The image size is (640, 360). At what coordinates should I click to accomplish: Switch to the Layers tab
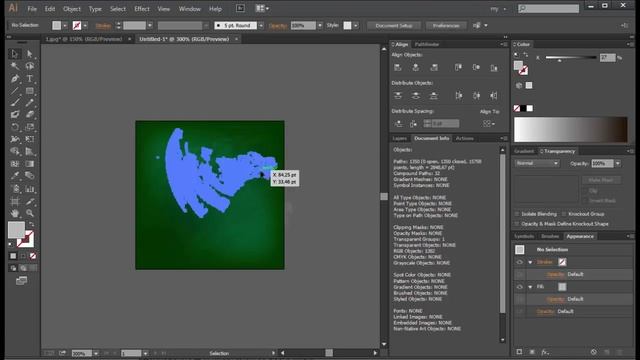pyautogui.click(x=400, y=138)
